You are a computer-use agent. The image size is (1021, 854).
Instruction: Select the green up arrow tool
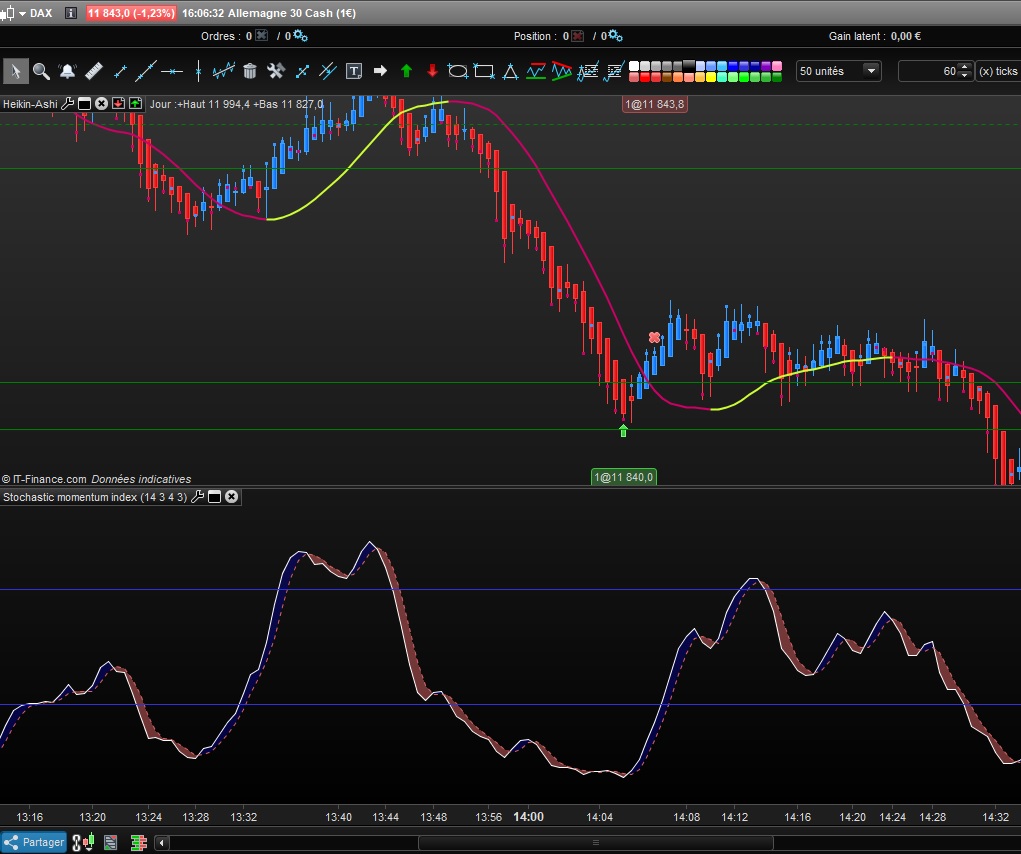pyautogui.click(x=406, y=71)
